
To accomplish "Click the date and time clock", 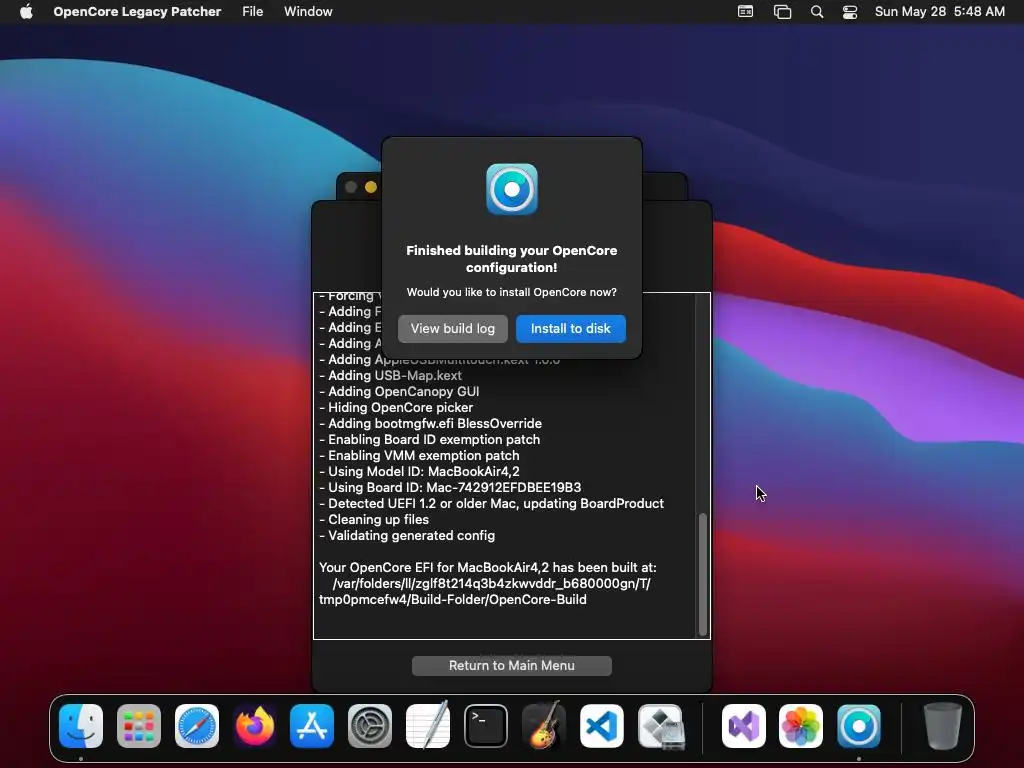I will point(940,11).
